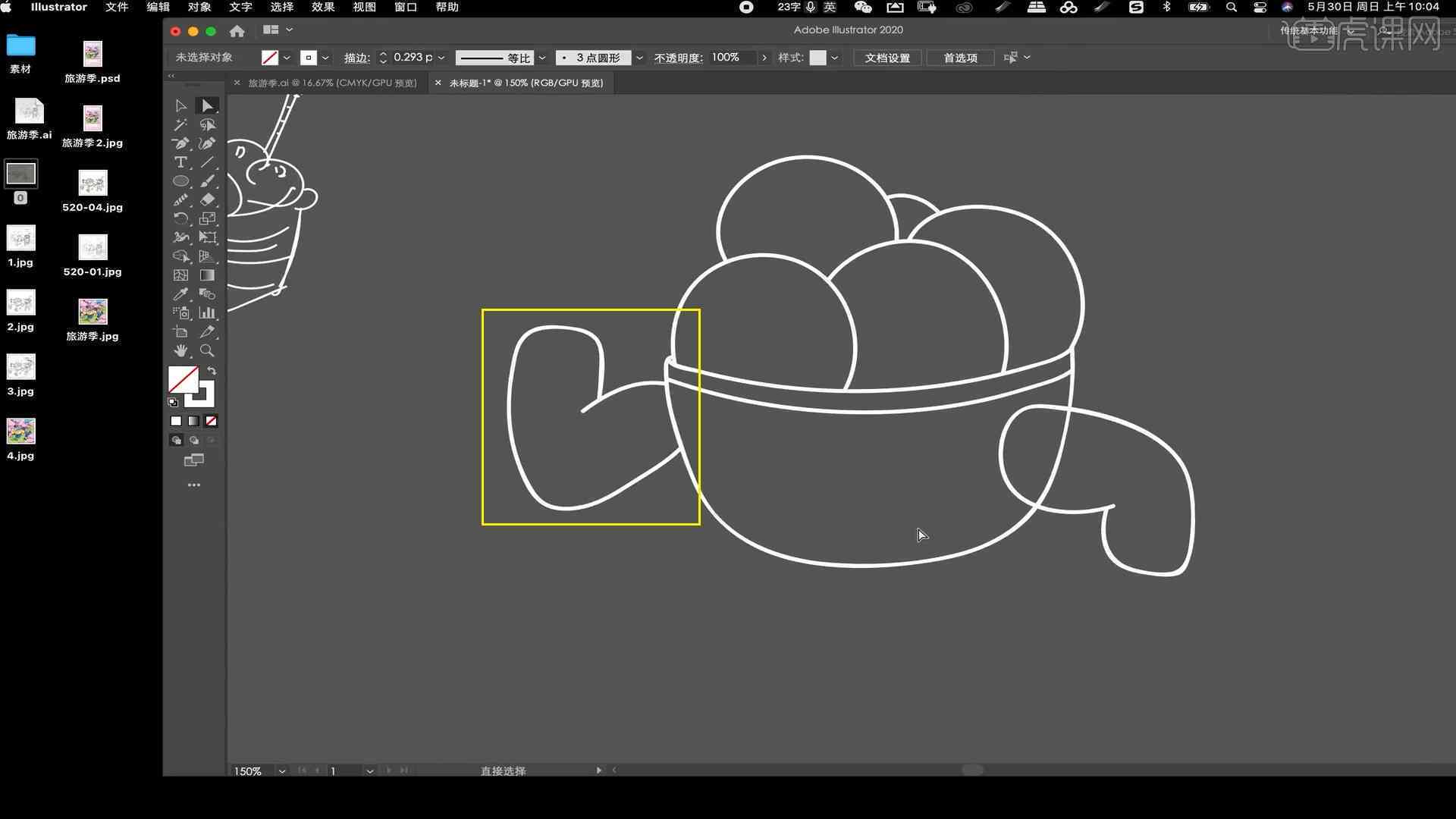This screenshot has height=819, width=1456.
Task: Select the Gradient tool
Action: [207, 275]
